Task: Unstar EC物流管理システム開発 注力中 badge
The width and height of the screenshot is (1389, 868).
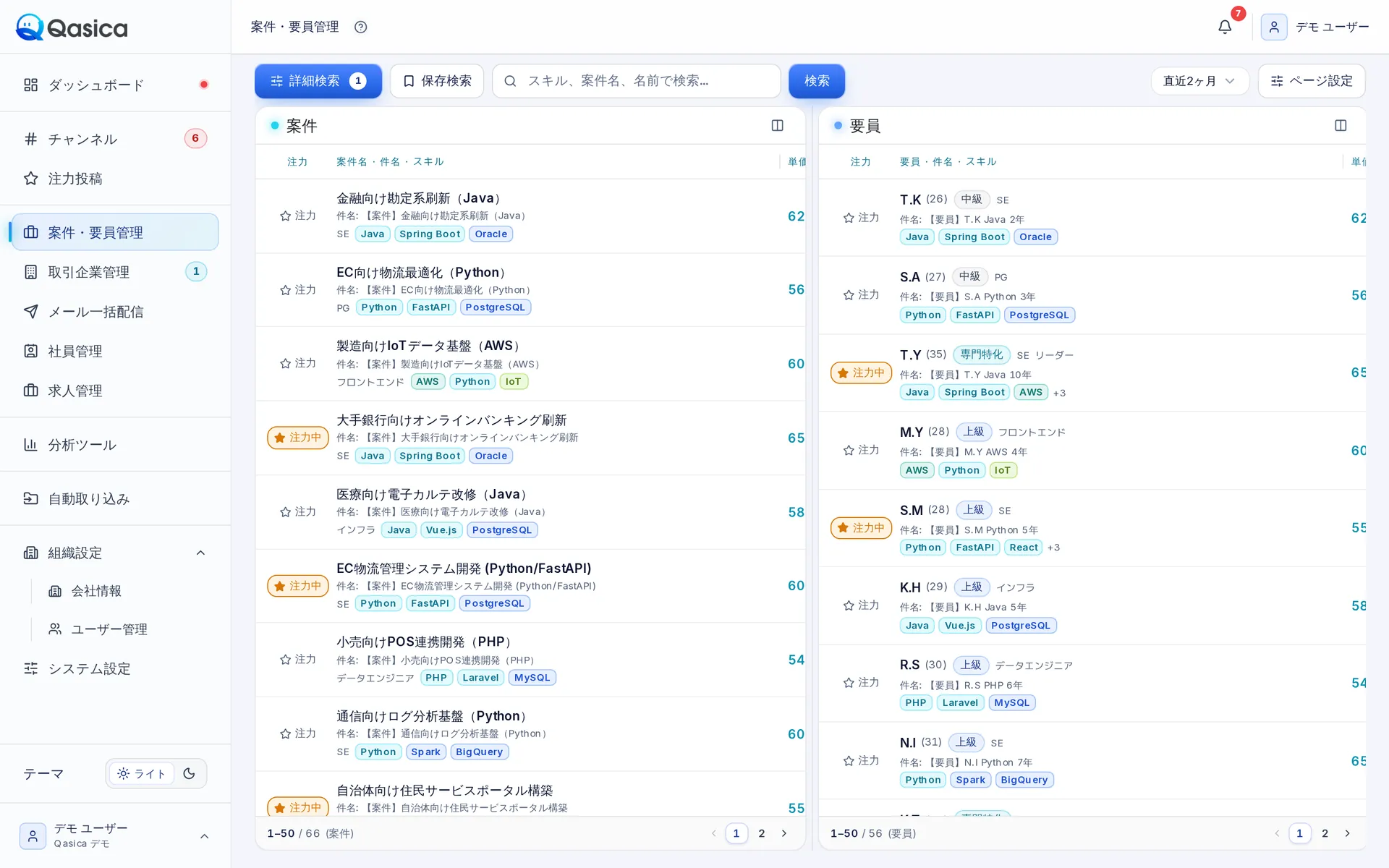Action: coord(298,586)
